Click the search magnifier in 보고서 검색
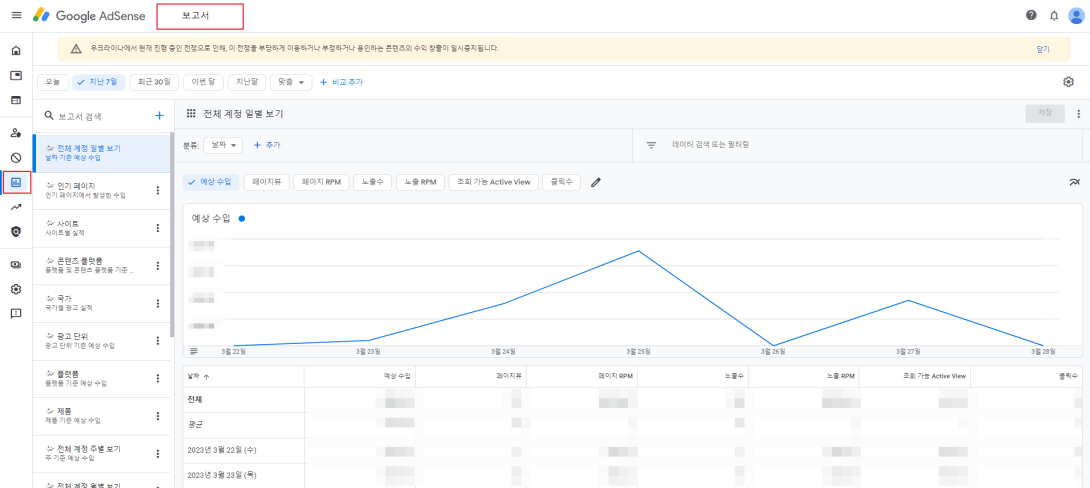The image size is (1090, 488). click(x=49, y=115)
